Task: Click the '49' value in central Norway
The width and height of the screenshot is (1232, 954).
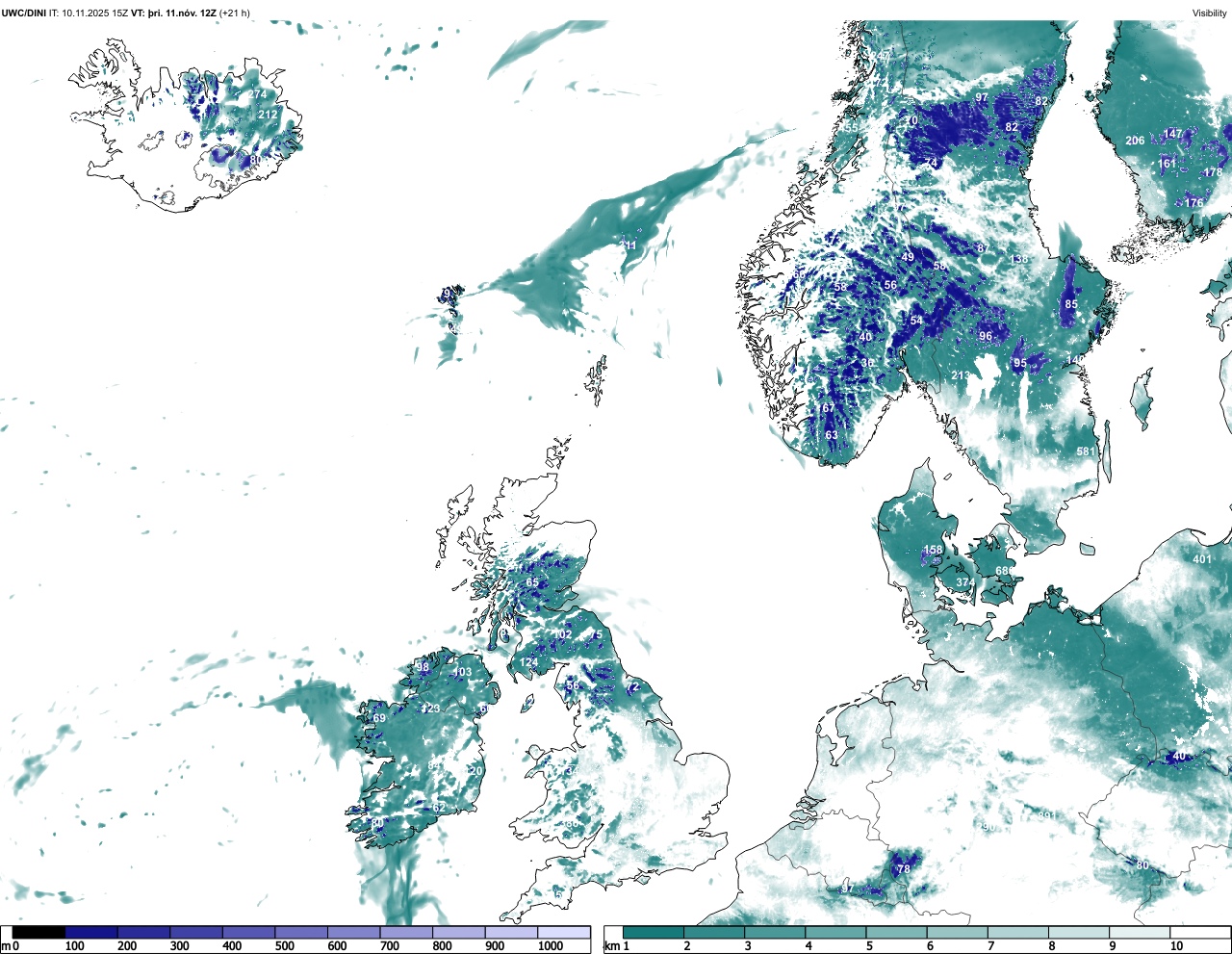Action: tap(908, 257)
